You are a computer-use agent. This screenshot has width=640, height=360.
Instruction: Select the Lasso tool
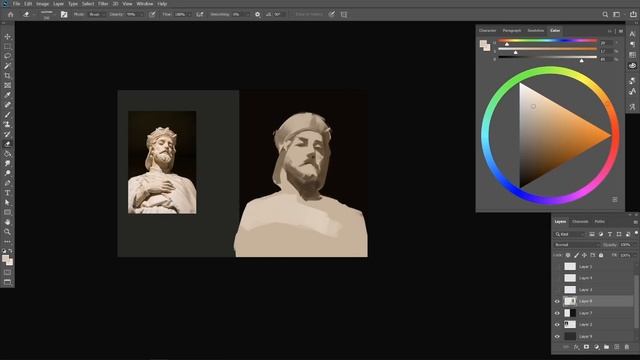(x=7, y=56)
